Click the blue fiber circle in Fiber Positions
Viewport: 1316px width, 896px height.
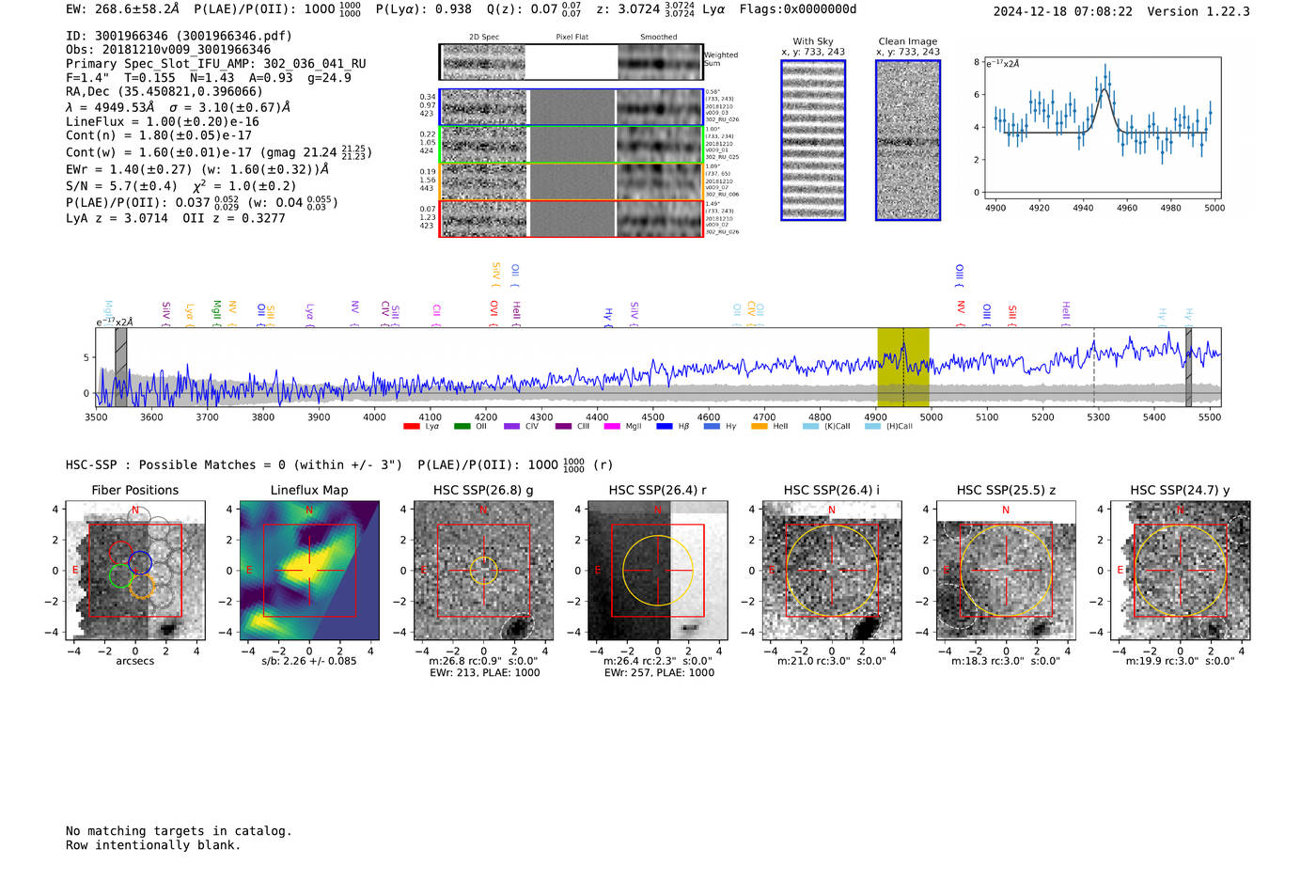pyautogui.click(x=140, y=562)
